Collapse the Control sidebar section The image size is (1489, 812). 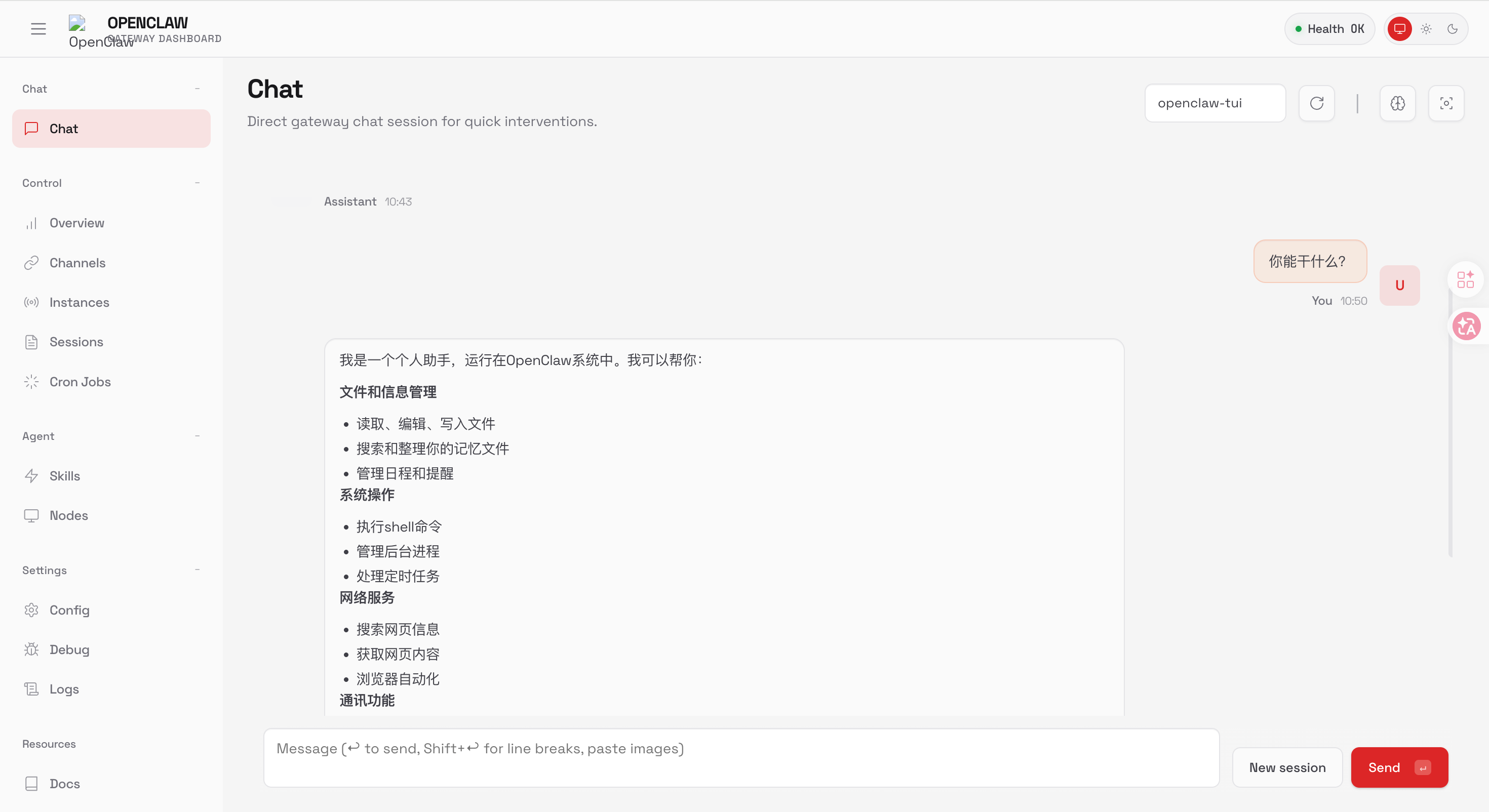(197, 183)
